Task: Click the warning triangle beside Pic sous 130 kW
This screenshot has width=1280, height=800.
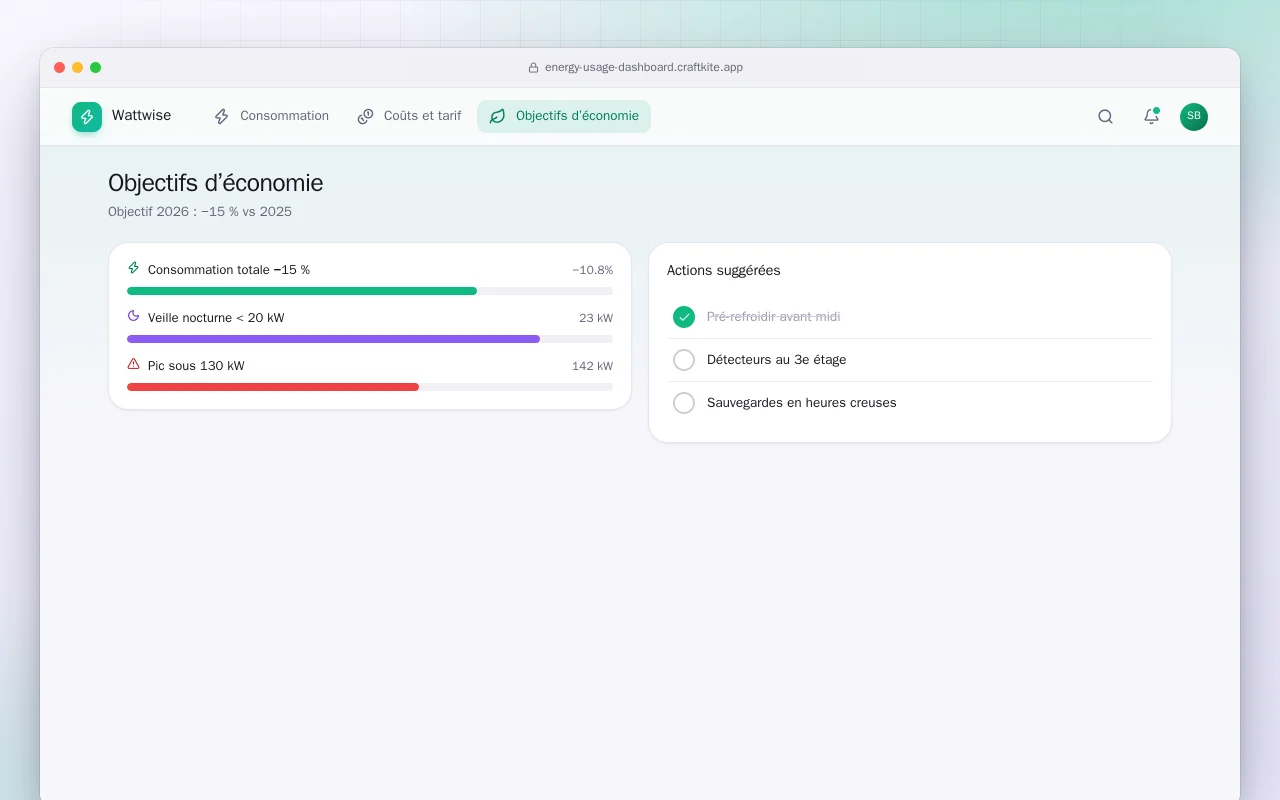Action: (134, 364)
